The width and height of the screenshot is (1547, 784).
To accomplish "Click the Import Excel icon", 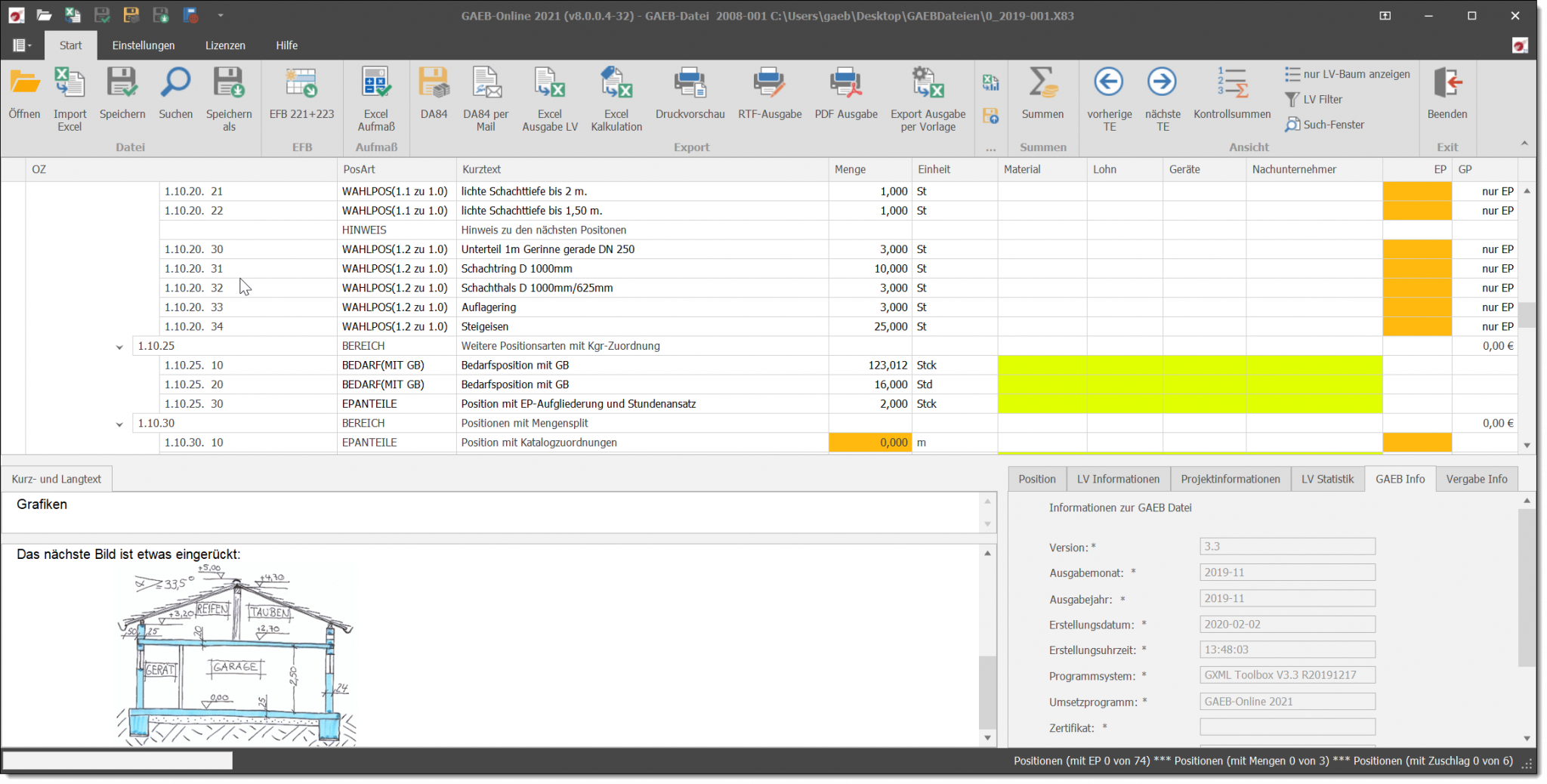I will click(69, 94).
